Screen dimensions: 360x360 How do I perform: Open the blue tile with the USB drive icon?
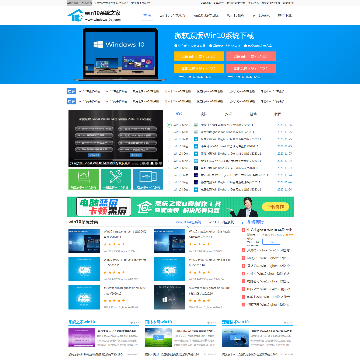pos(148,179)
